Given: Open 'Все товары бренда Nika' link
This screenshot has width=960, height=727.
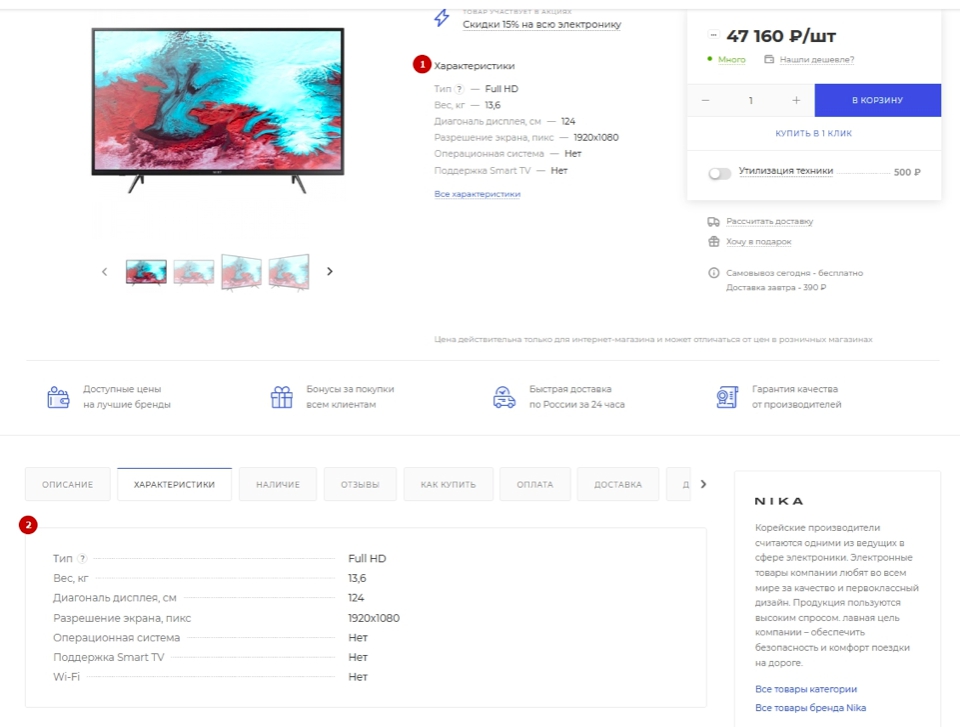Looking at the screenshot, I should tap(810, 708).
